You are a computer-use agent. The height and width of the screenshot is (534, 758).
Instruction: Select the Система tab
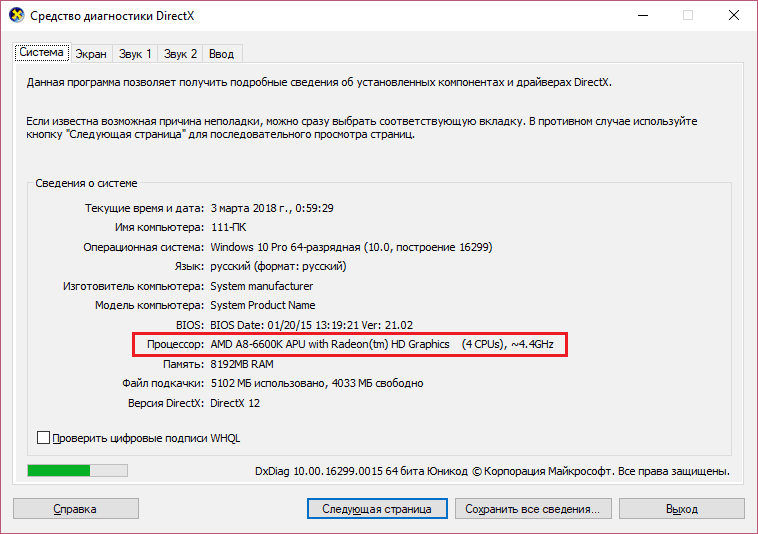tap(42, 52)
